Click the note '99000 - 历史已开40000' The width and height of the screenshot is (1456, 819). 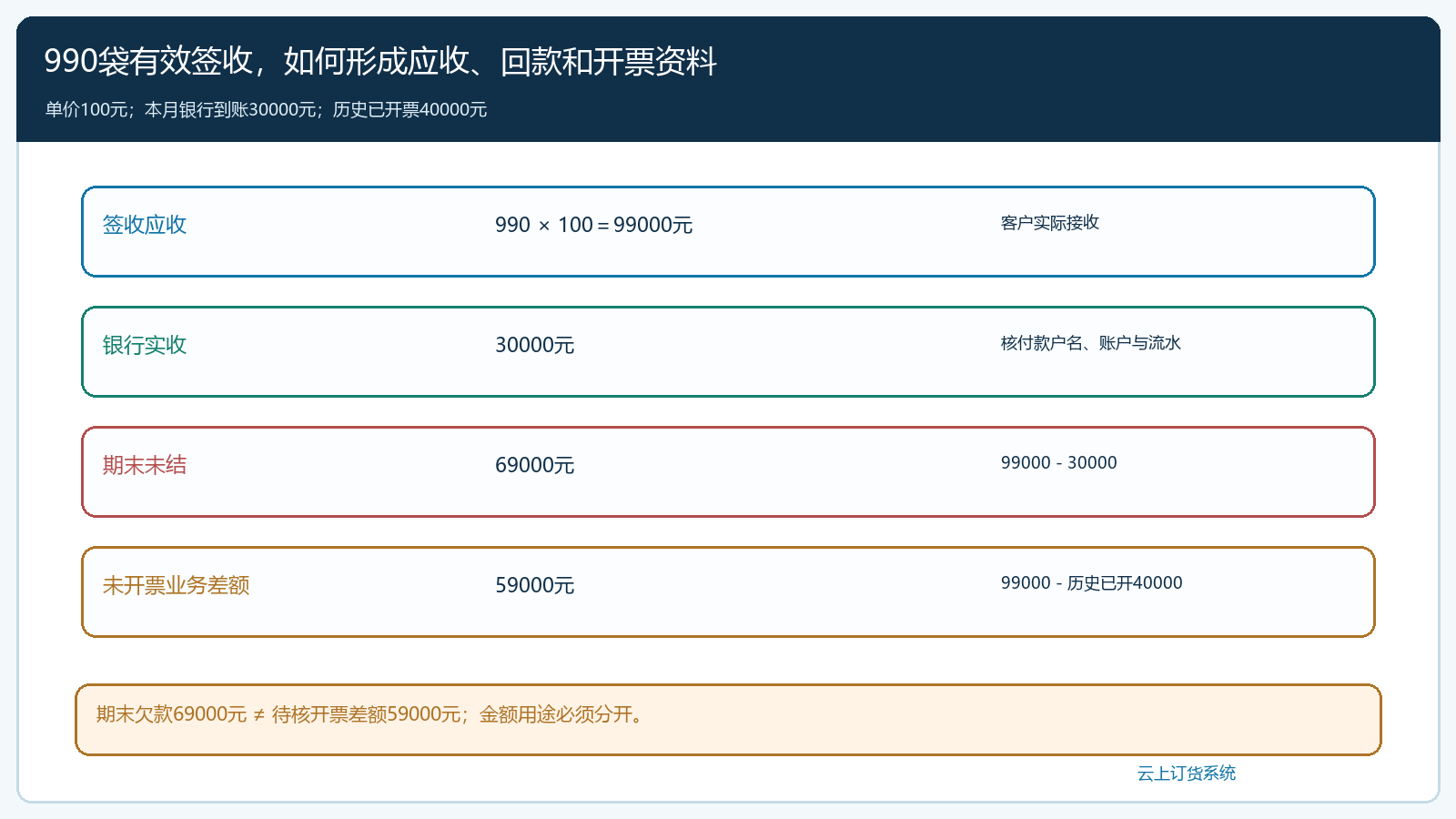[x=1092, y=582]
